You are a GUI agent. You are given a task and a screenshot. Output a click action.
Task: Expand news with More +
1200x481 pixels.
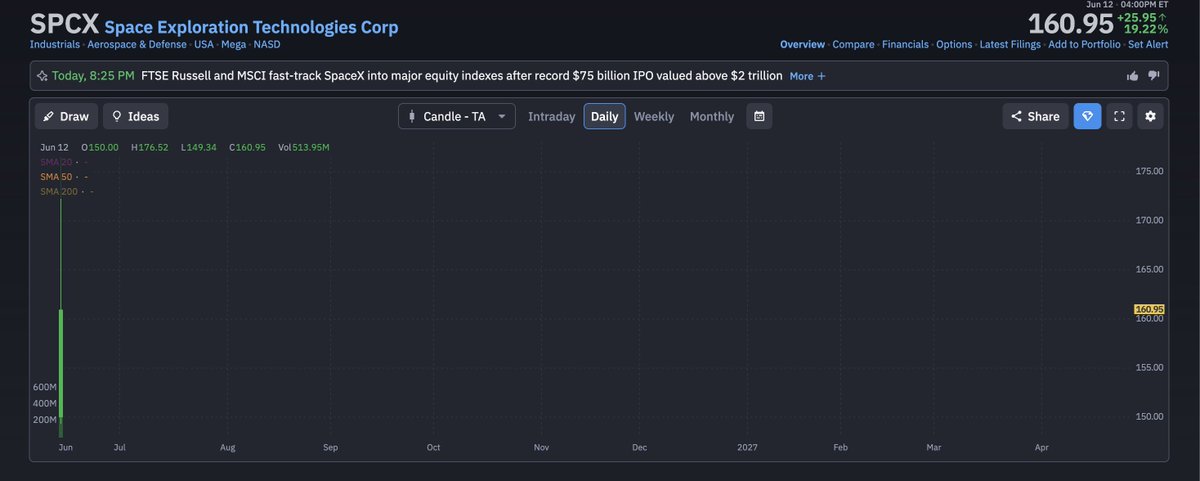point(808,76)
